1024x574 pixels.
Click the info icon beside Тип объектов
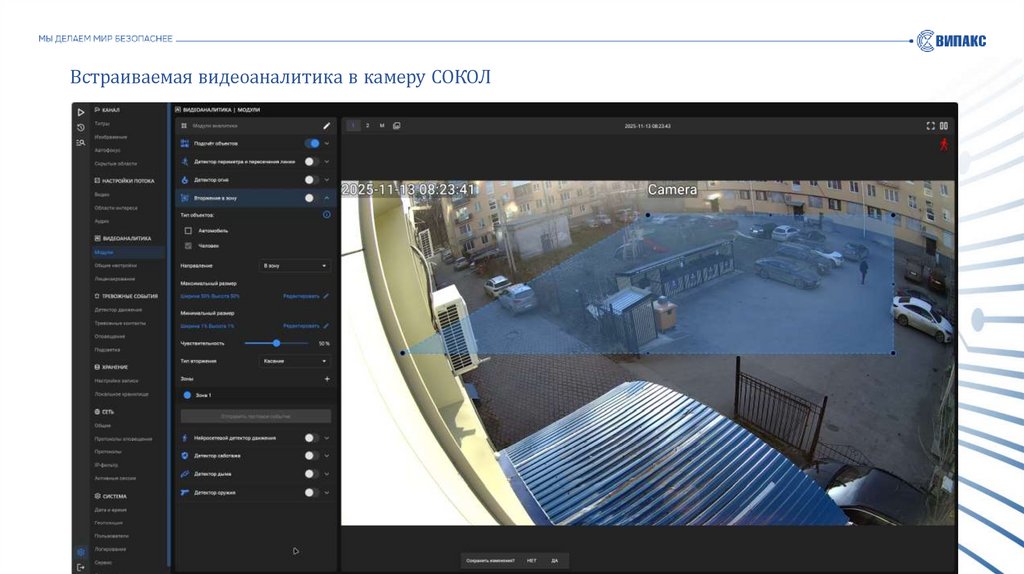coord(326,215)
